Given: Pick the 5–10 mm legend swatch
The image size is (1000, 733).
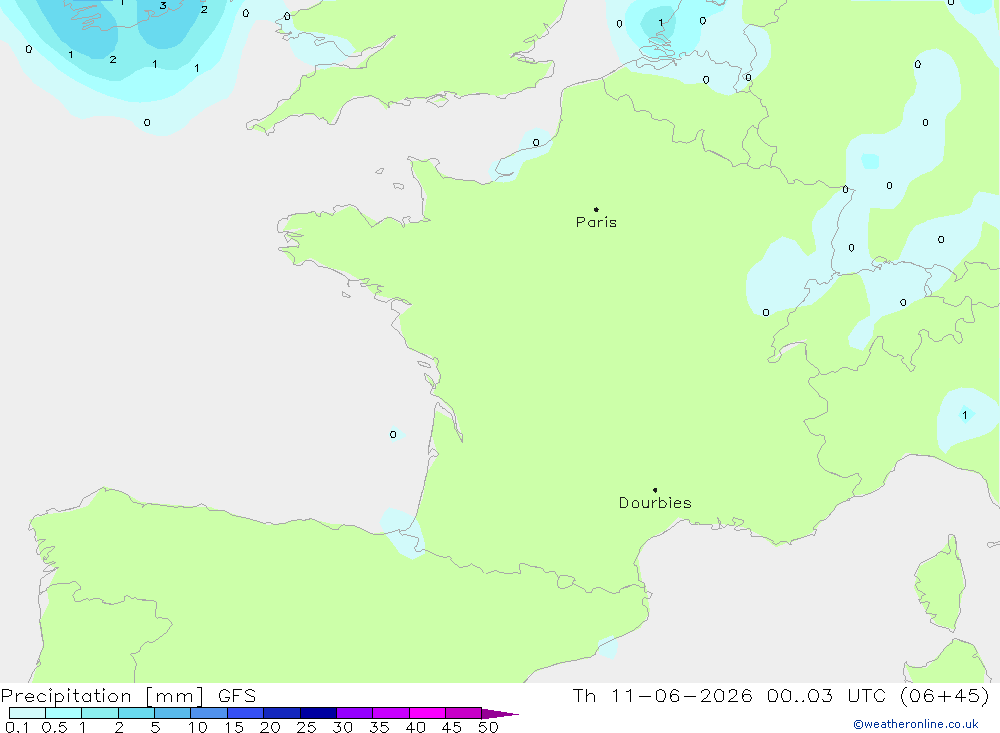Looking at the screenshot, I should point(173,713).
